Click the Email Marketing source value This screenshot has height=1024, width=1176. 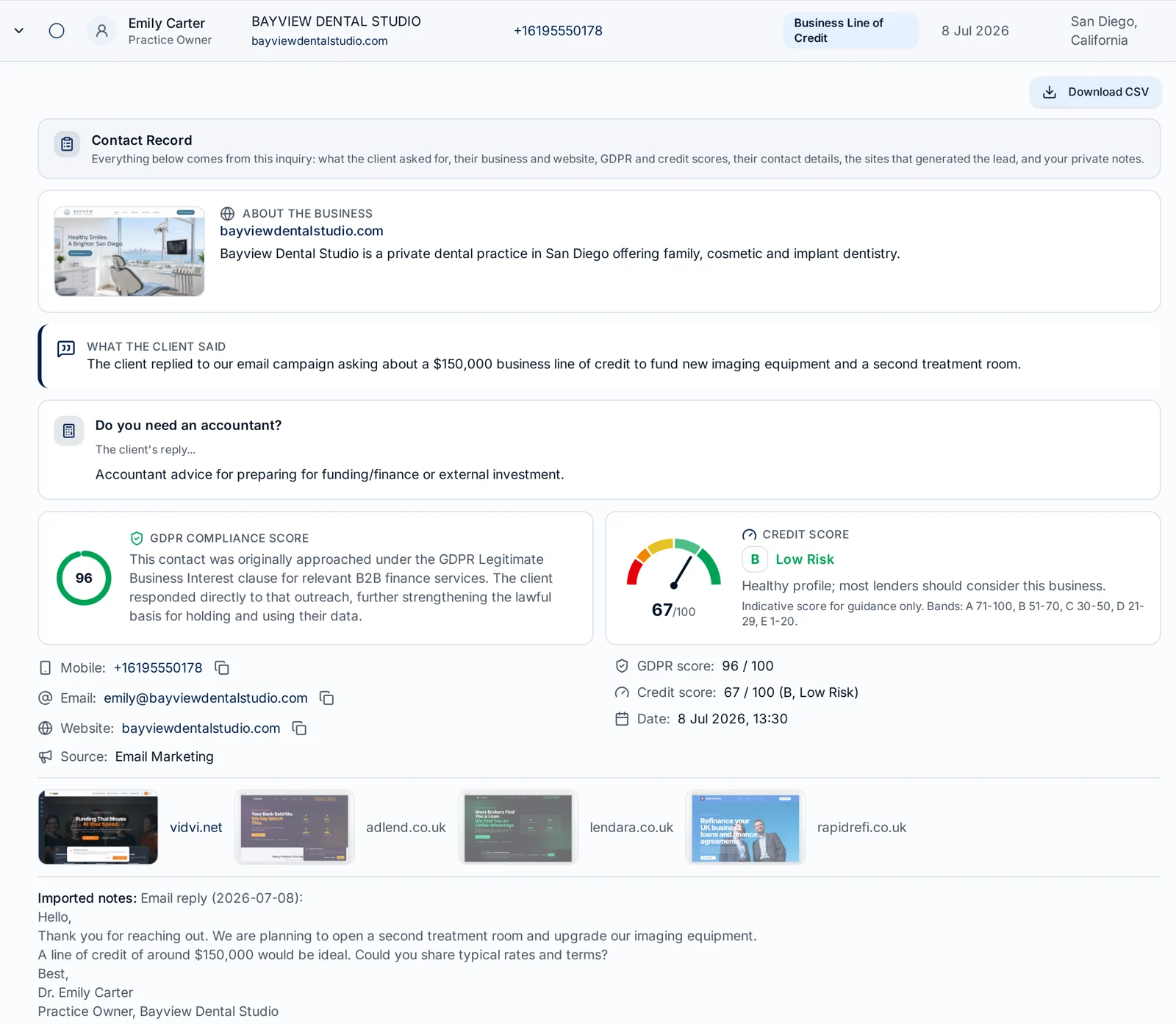tap(165, 756)
